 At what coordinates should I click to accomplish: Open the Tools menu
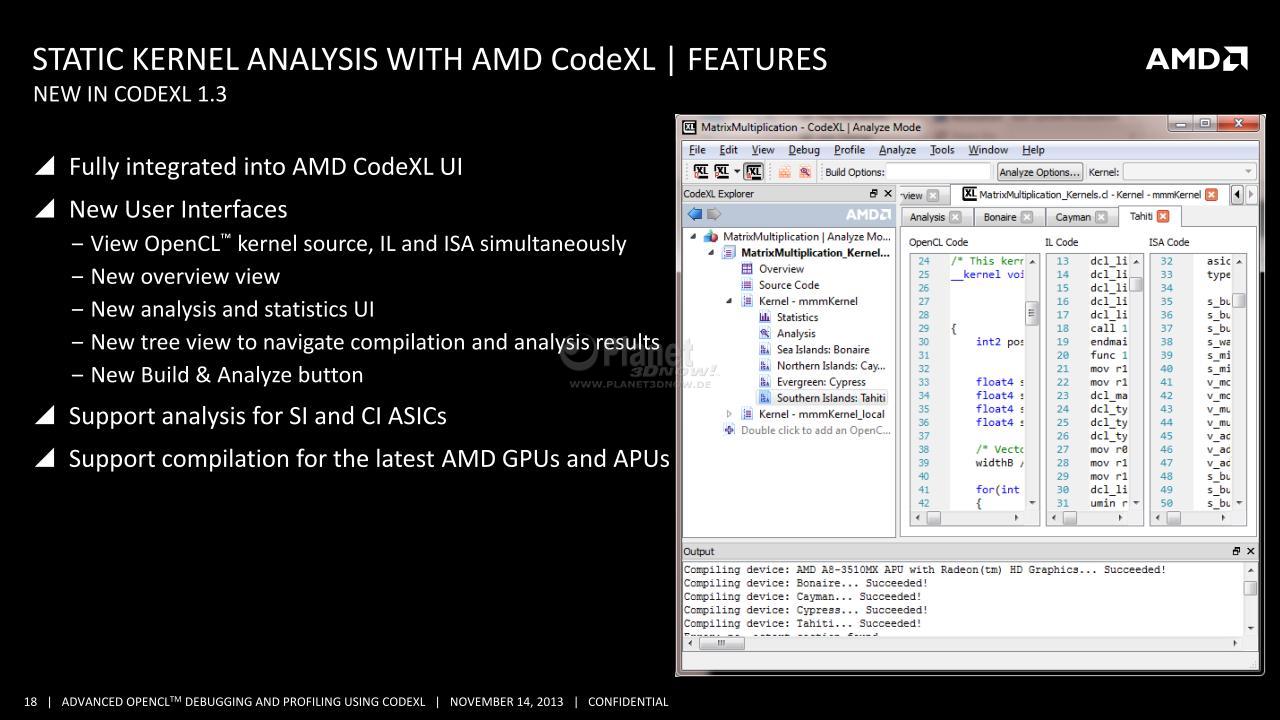coord(942,150)
